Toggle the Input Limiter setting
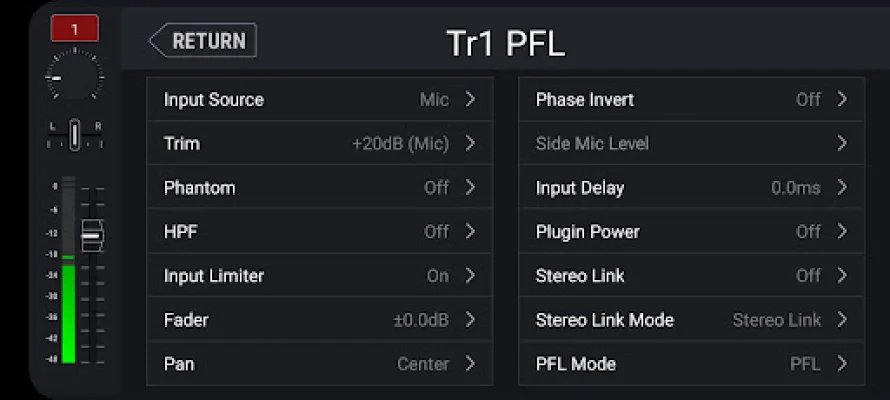This screenshot has height=400, width=890. point(319,276)
